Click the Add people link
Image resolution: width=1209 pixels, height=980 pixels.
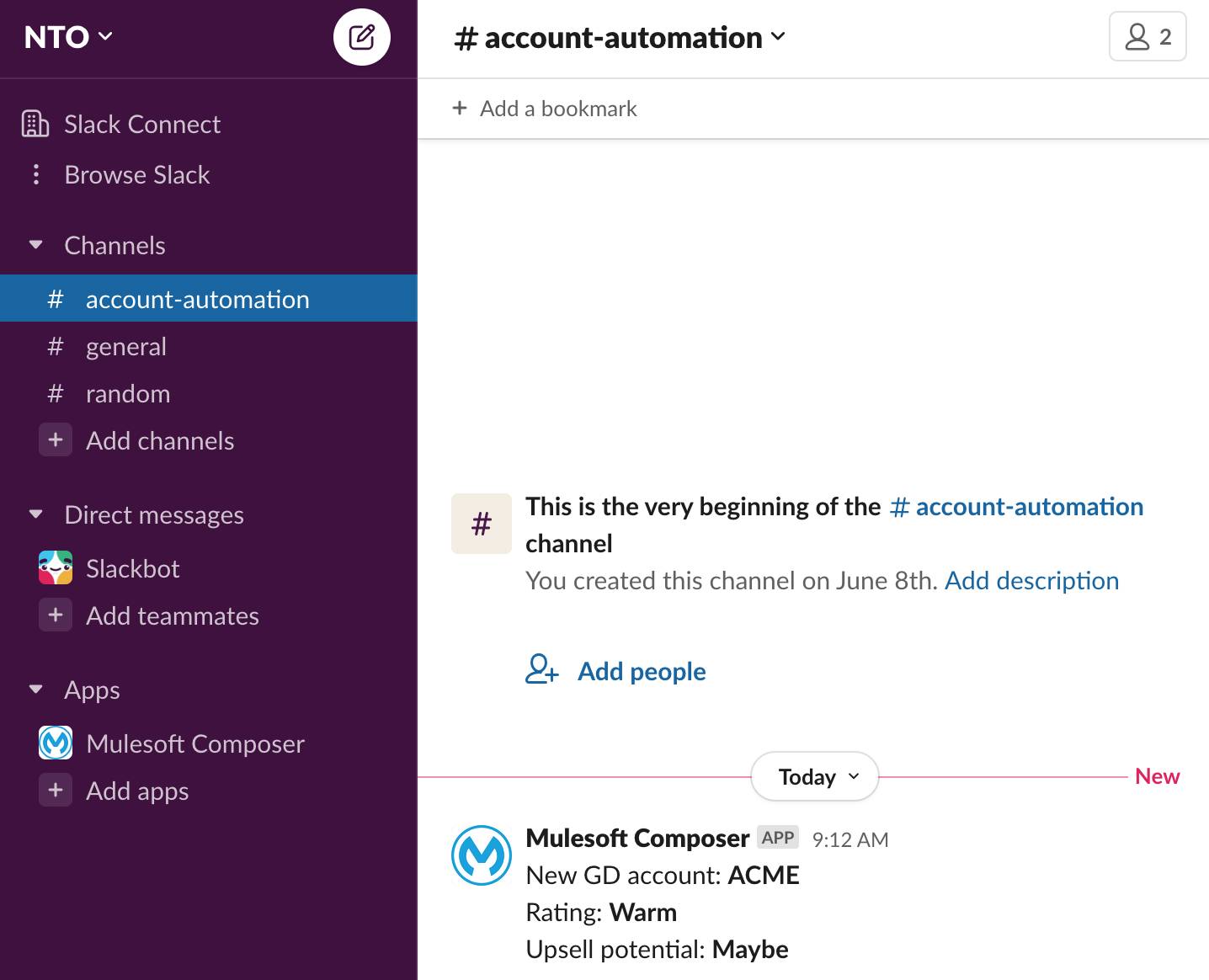pyautogui.click(x=642, y=671)
